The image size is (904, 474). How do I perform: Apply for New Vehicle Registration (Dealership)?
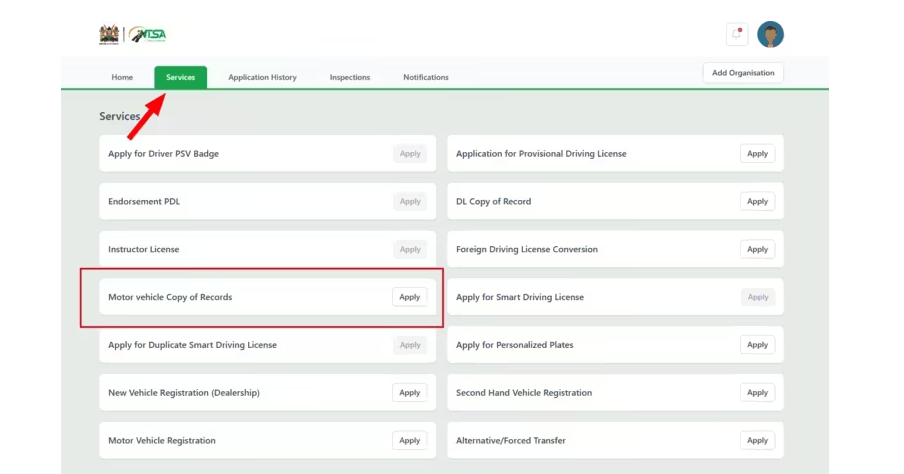coord(409,393)
